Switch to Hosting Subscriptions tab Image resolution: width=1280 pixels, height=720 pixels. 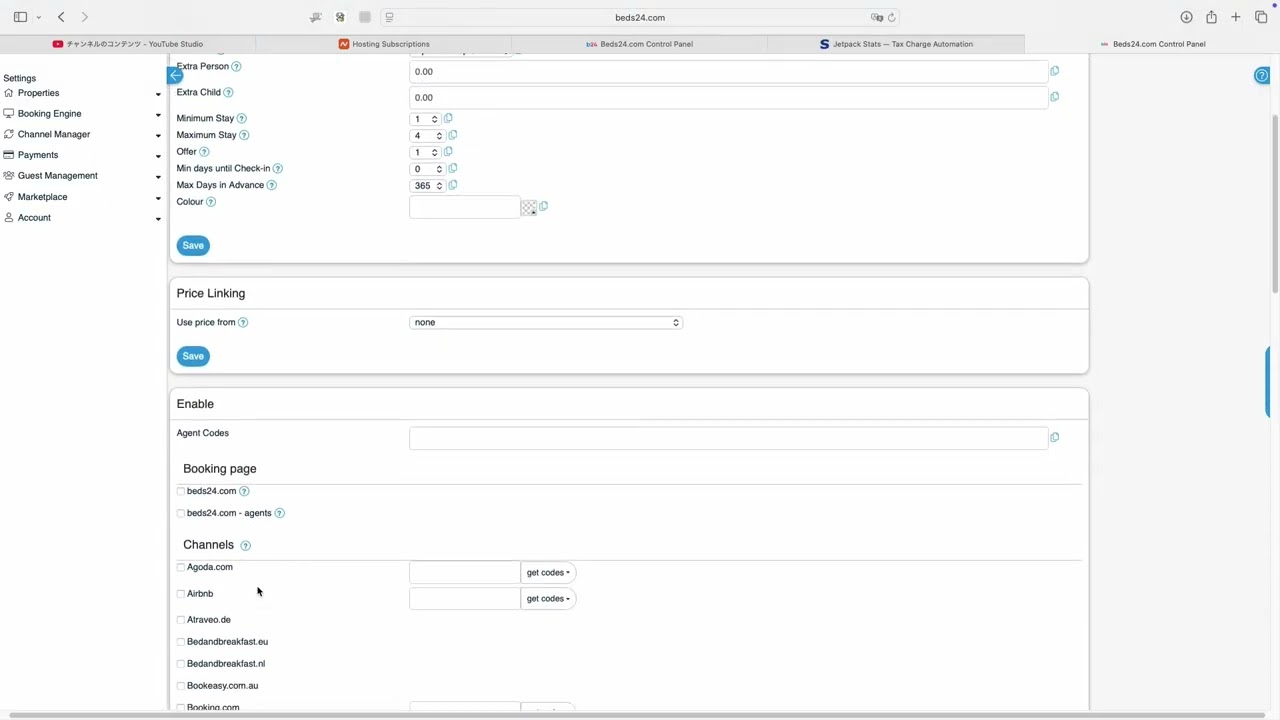point(384,44)
